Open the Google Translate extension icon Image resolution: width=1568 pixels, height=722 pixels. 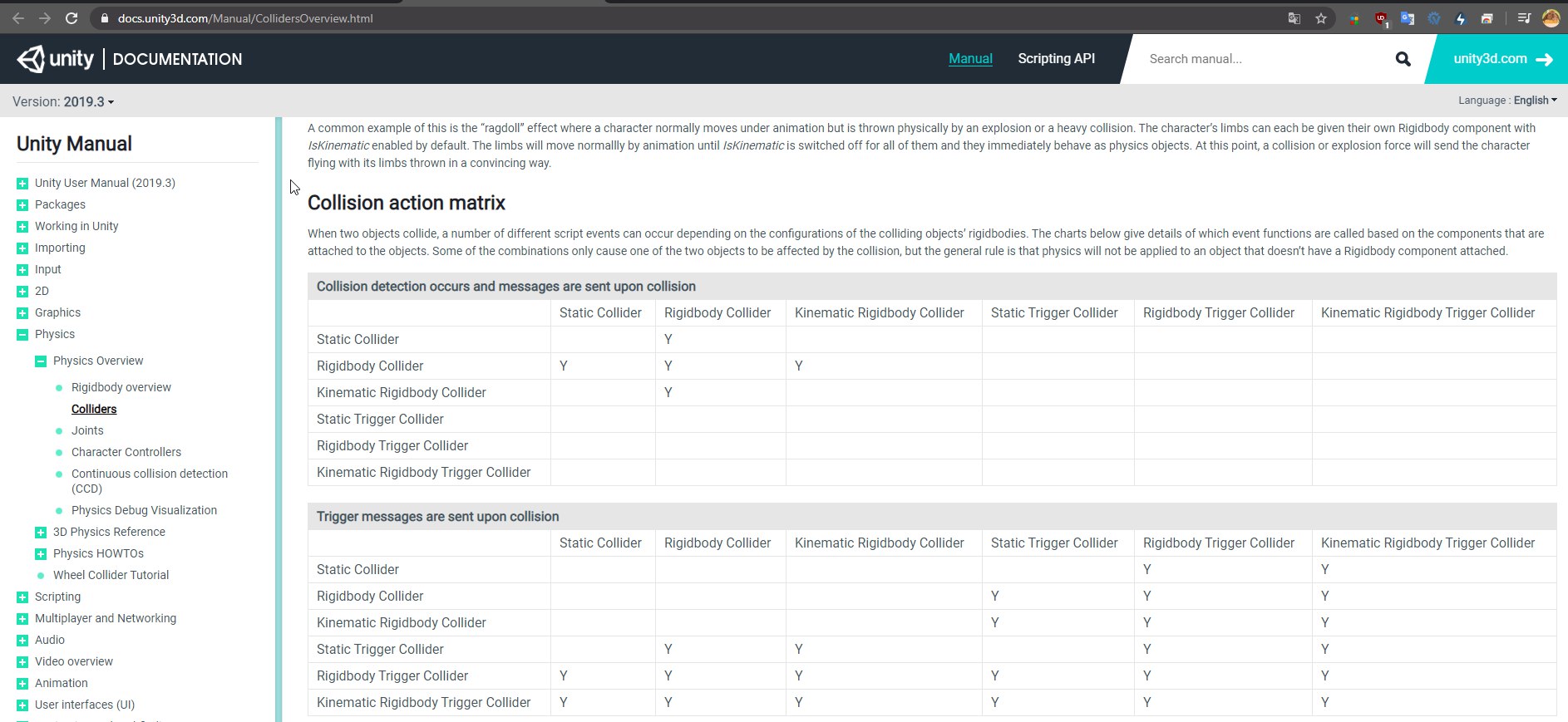coord(1408,18)
